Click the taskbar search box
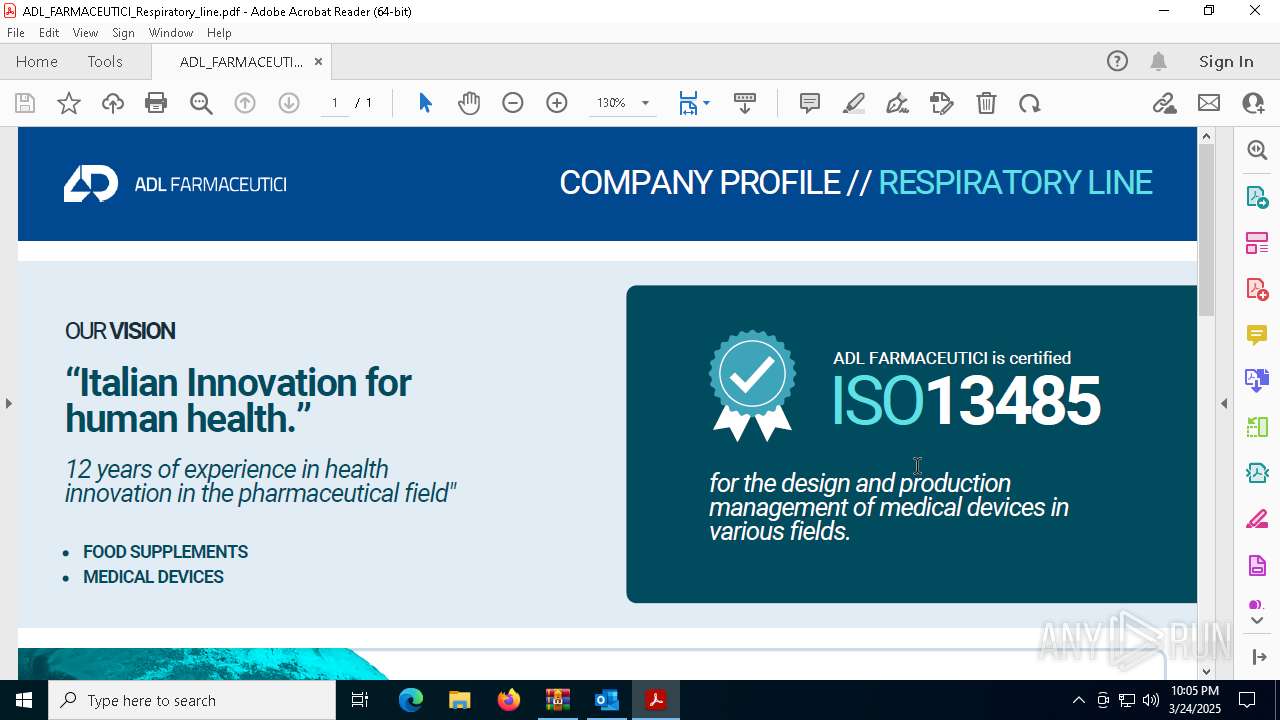Image resolution: width=1280 pixels, height=720 pixels. [192, 700]
